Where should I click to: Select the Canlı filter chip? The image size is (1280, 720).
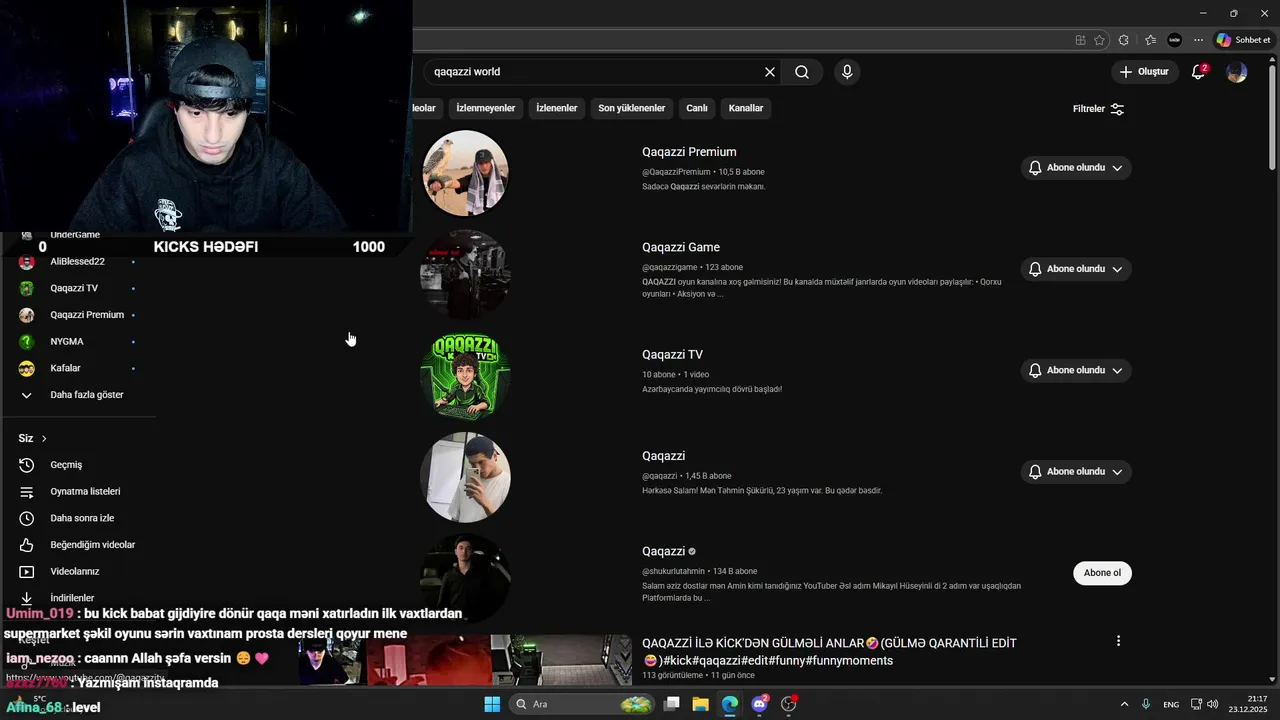click(697, 108)
